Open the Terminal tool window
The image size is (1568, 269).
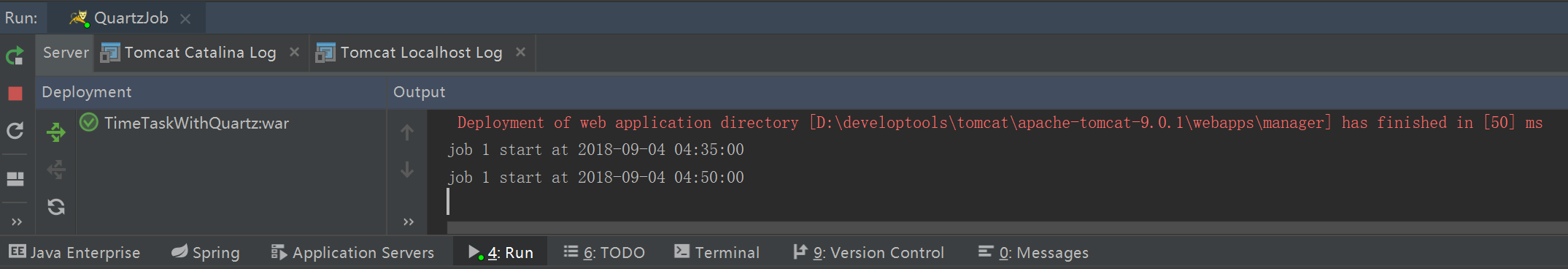(x=717, y=252)
